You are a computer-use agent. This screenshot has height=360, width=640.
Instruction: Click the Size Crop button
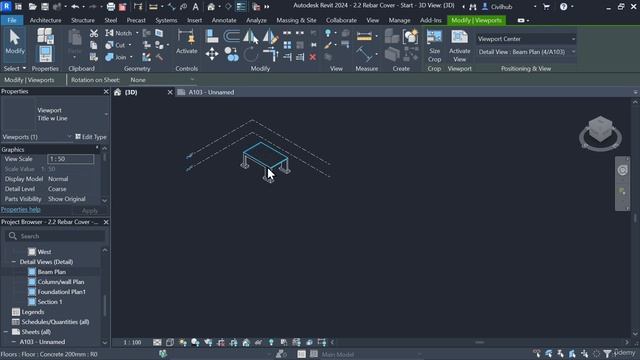pyautogui.click(x=434, y=46)
